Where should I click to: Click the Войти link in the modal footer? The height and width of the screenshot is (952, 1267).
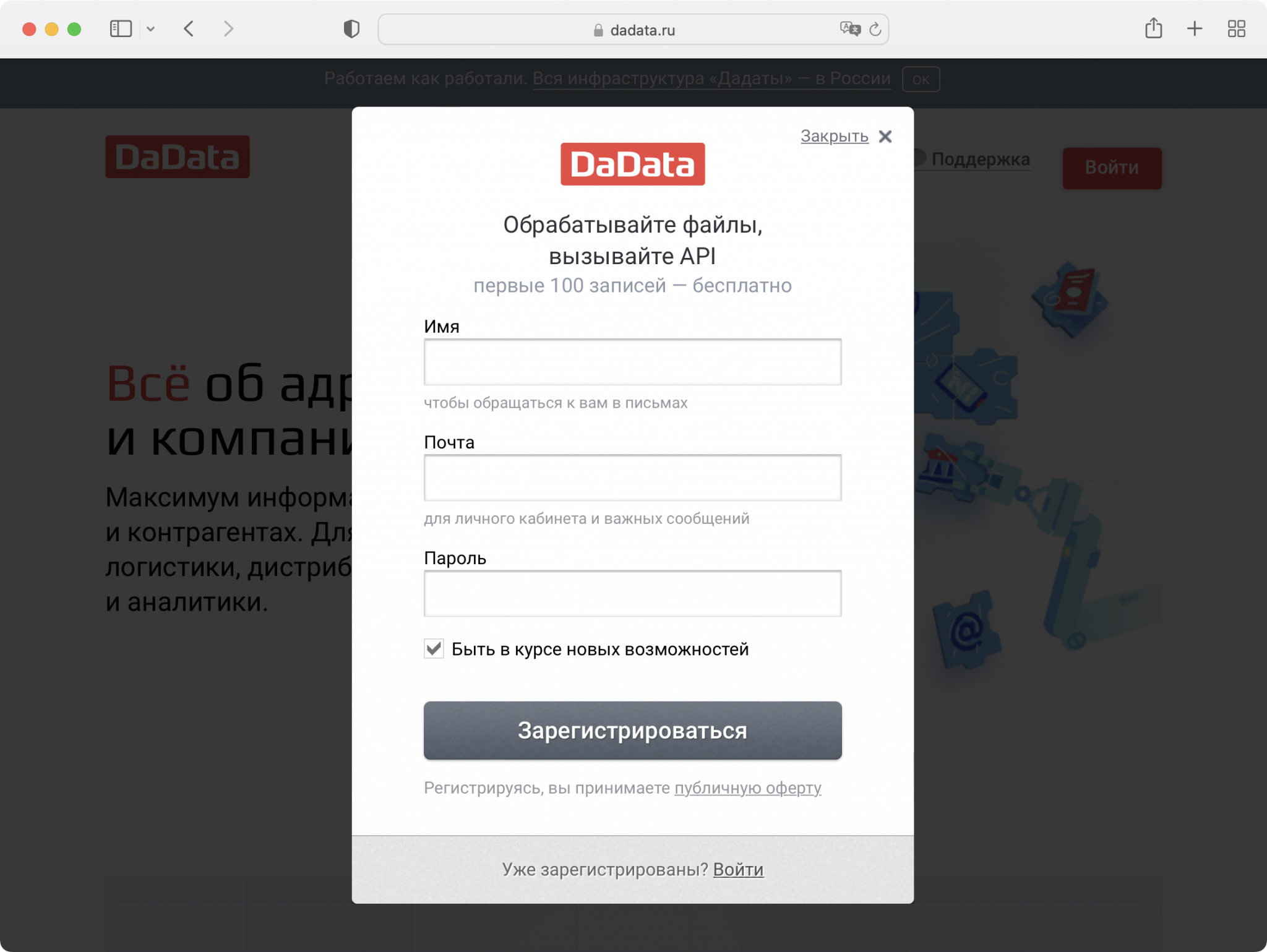(x=738, y=869)
